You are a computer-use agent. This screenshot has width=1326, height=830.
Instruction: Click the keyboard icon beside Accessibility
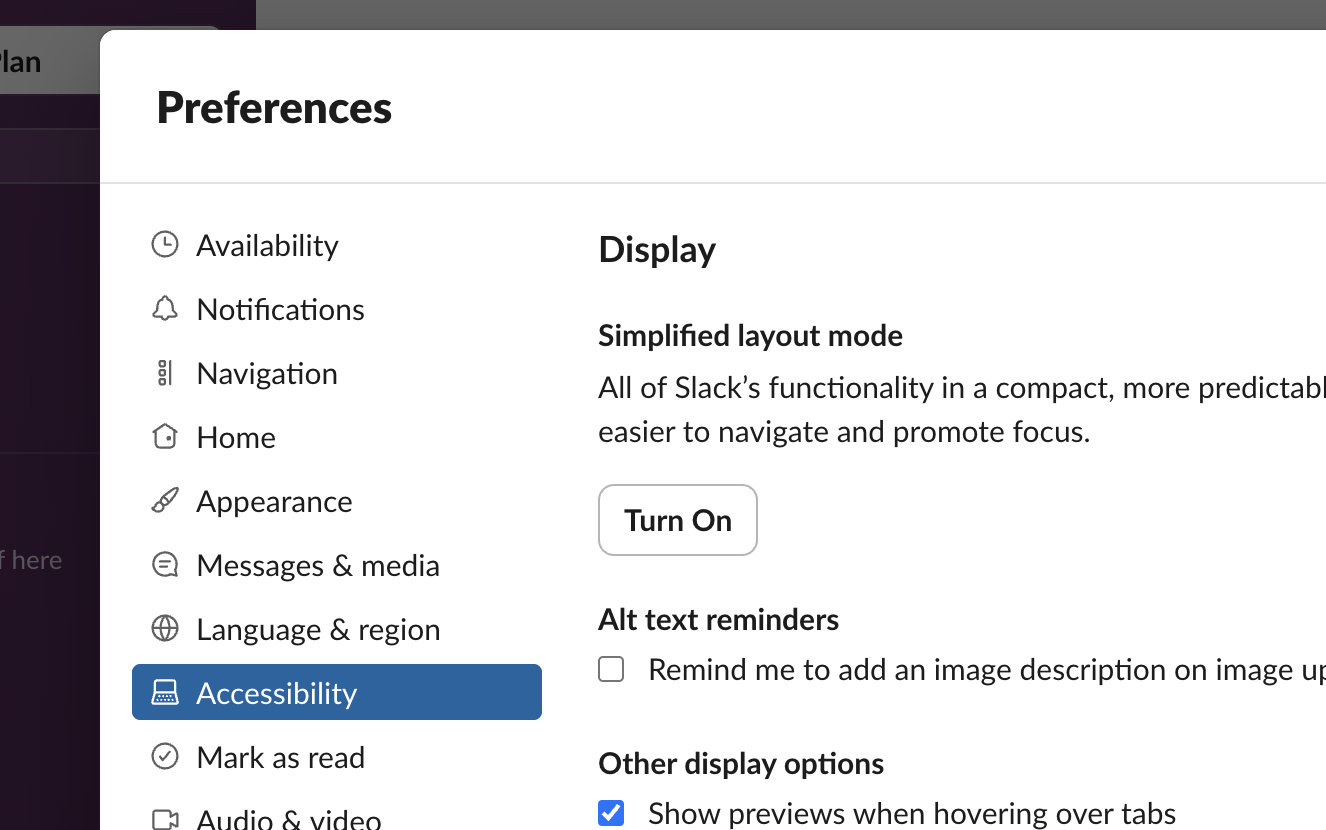[165, 692]
